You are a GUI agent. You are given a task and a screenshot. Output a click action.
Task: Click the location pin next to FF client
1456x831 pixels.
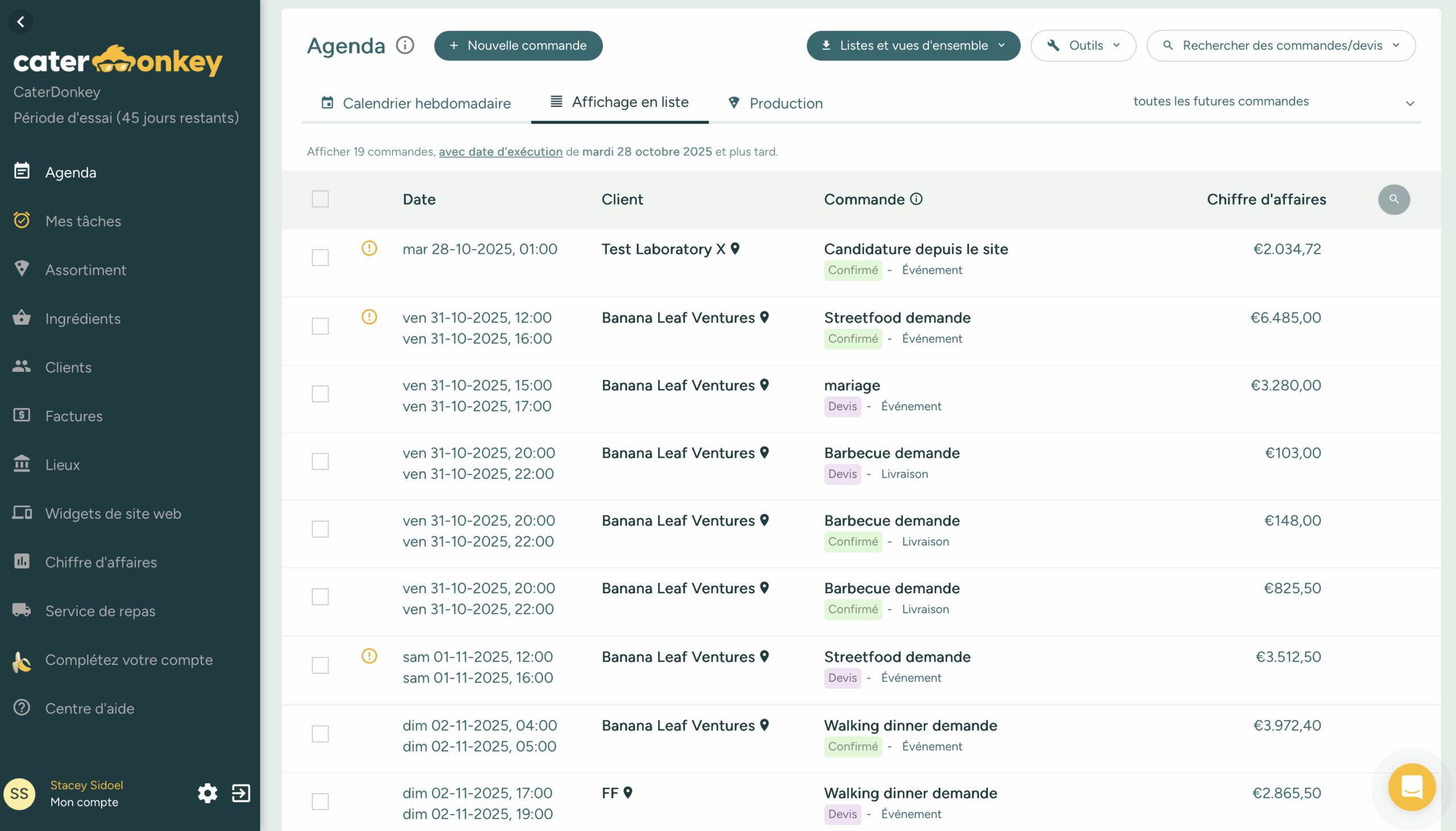(x=627, y=792)
